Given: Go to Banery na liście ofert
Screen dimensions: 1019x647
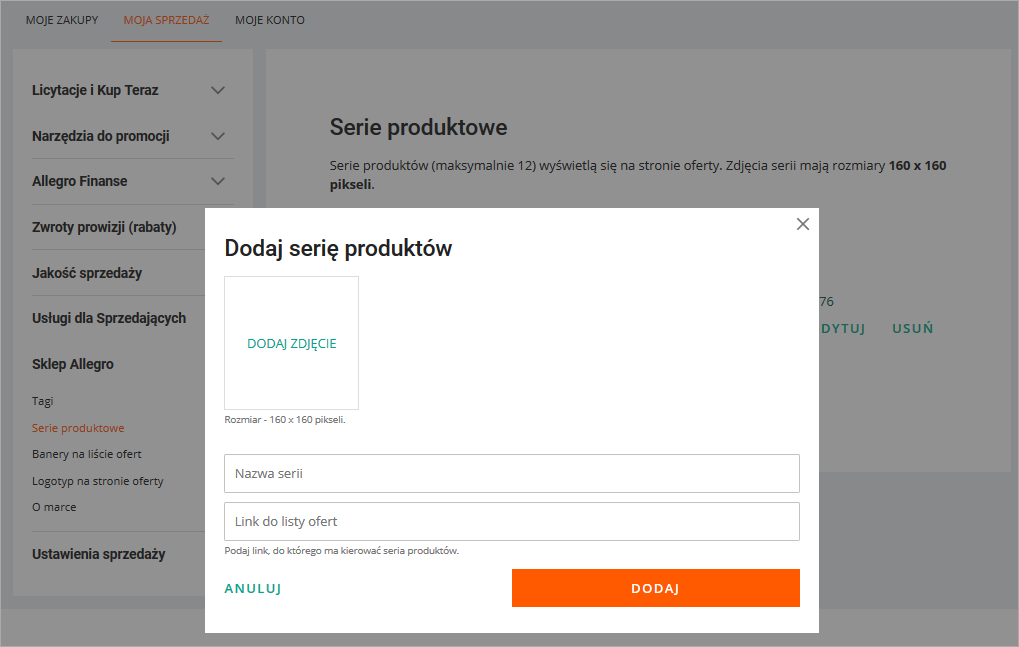Looking at the screenshot, I should click(87, 454).
